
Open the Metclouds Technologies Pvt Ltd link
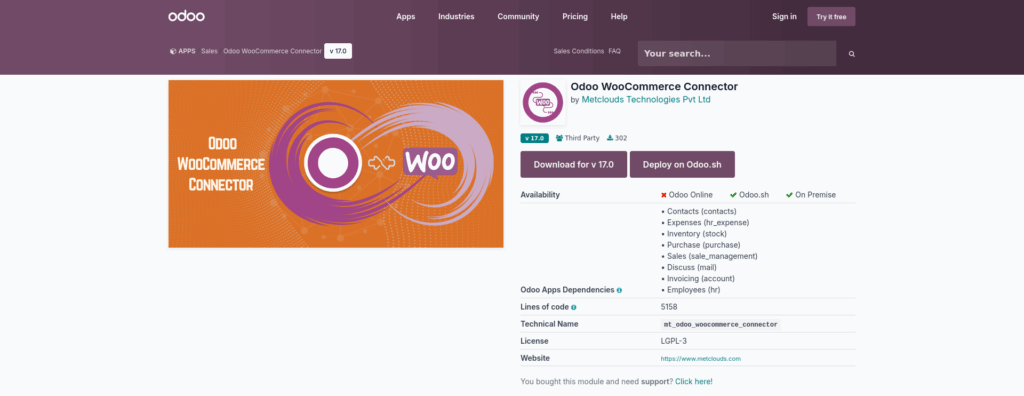[646, 100]
